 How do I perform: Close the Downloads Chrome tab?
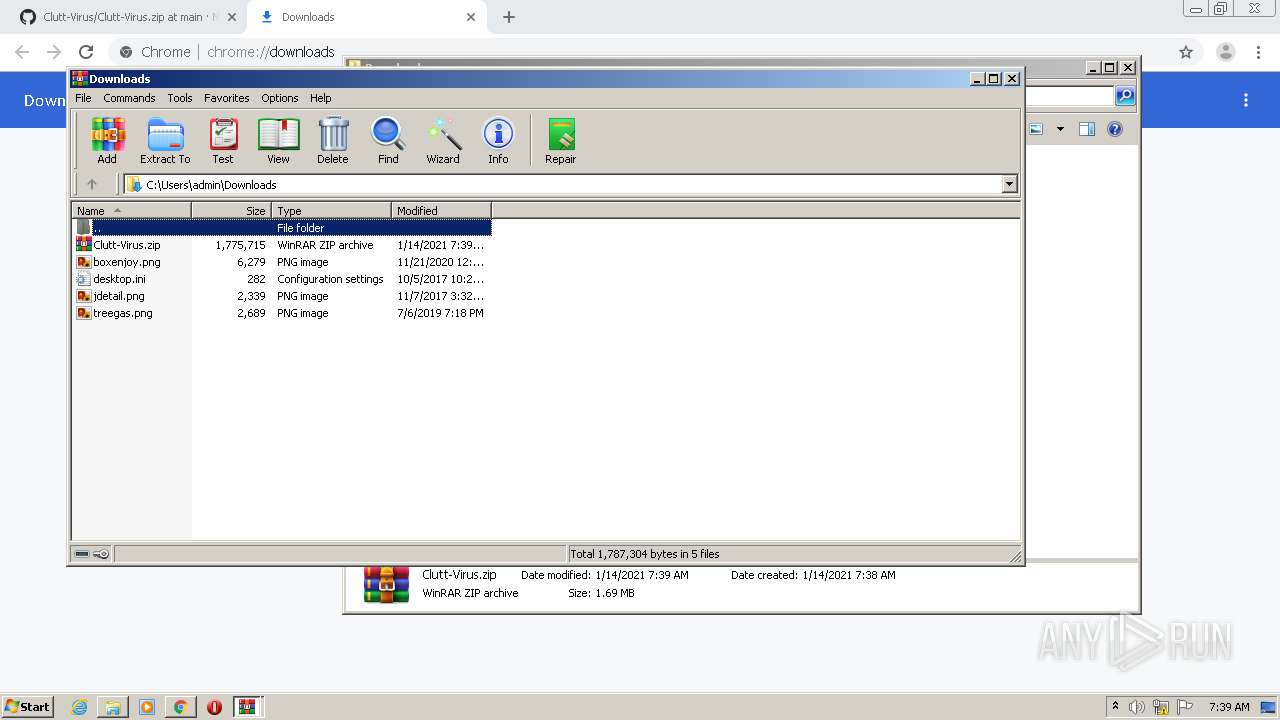click(471, 17)
